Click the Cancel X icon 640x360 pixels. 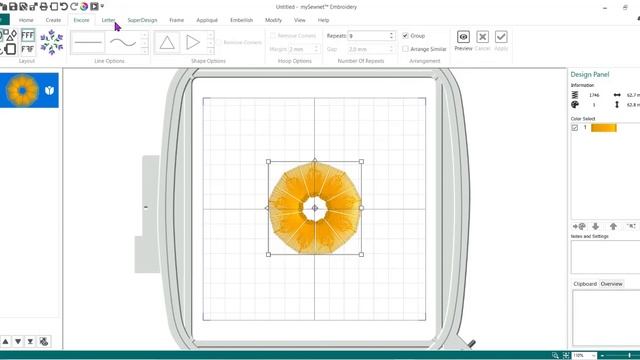[x=482, y=37]
